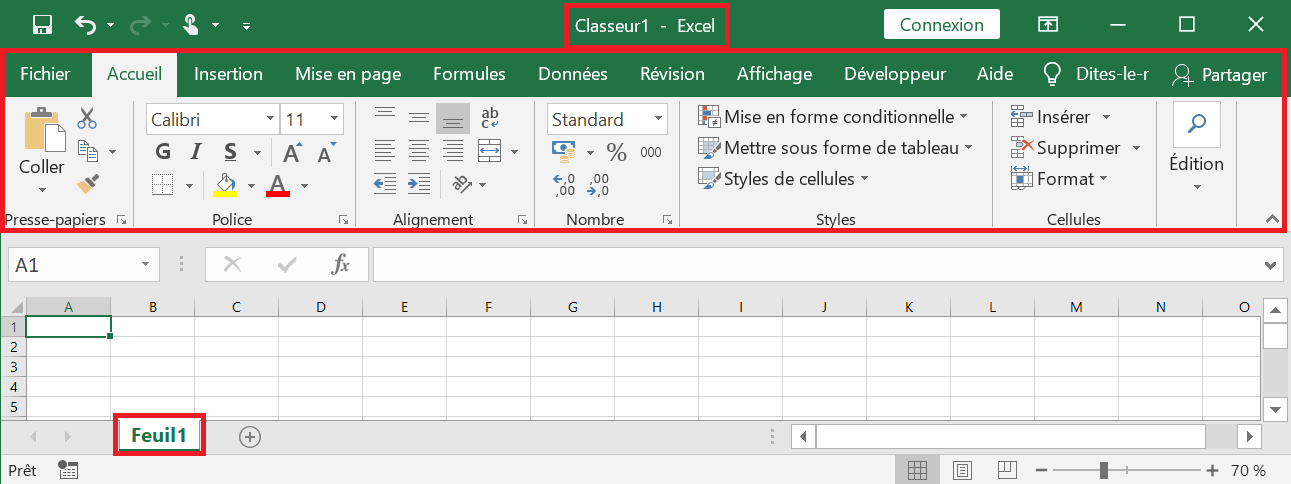Center text horizontally
This screenshot has width=1291, height=484.
pyautogui.click(x=419, y=152)
